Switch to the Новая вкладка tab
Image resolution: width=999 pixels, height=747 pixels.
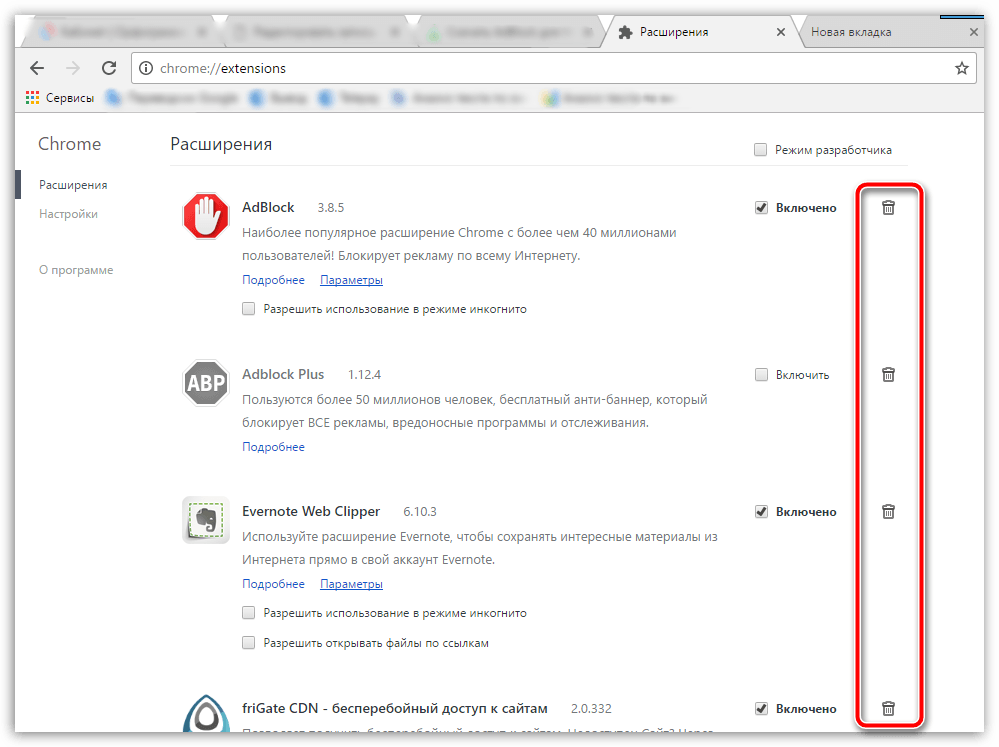tap(892, 32)
